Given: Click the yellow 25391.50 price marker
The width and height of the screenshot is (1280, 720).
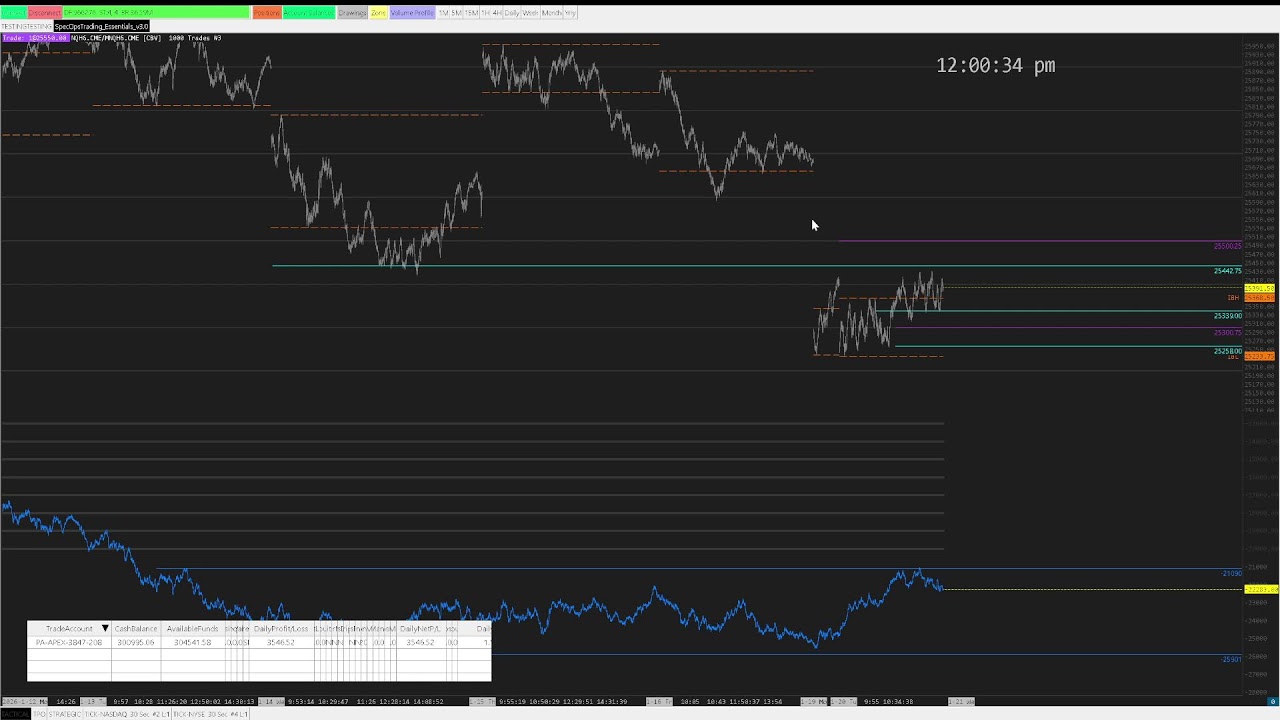Looking at the screenshot, I should coord(1259,288).
